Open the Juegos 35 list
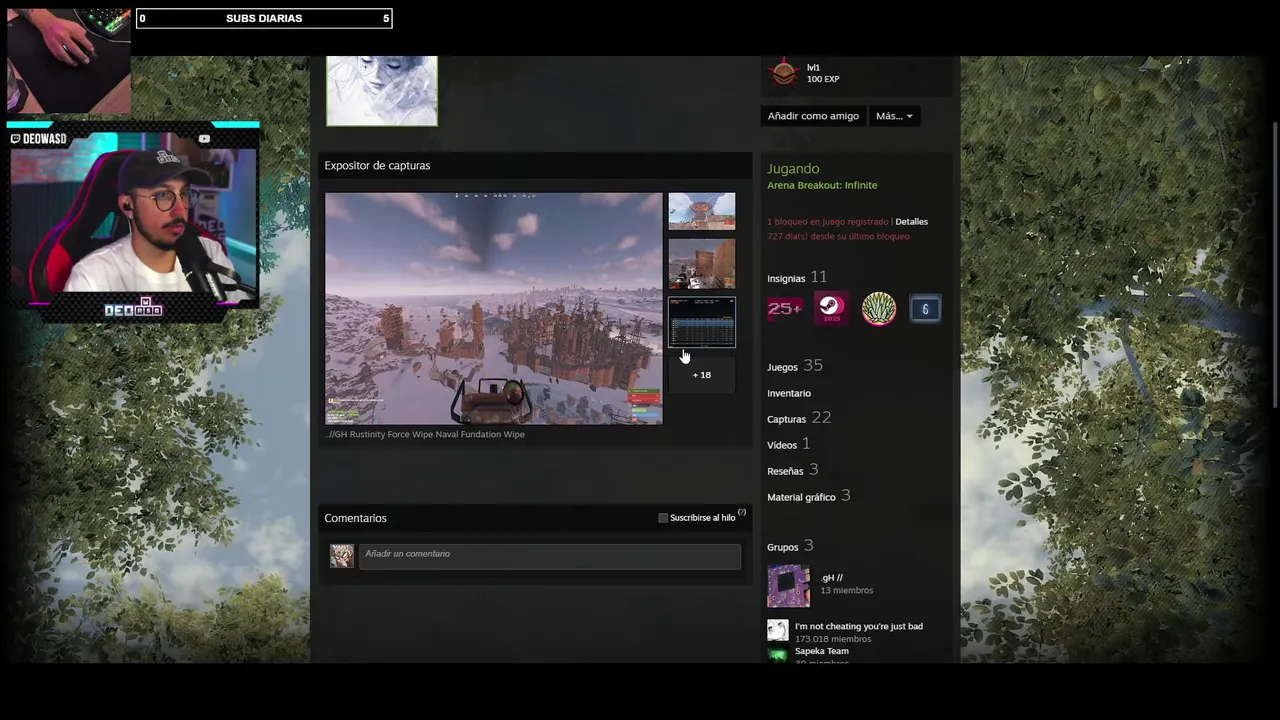This screenshot has width=1280, height=720. coord(795,366)
